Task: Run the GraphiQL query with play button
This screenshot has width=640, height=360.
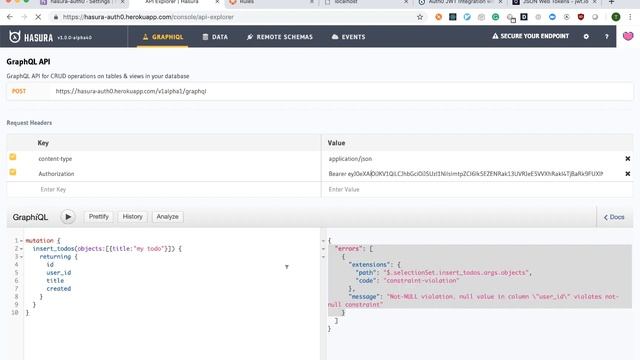Action: pos(68,217)
